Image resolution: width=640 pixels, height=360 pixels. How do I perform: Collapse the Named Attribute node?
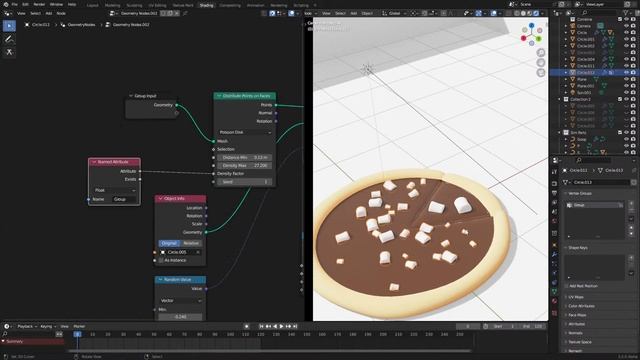(94, 162)
